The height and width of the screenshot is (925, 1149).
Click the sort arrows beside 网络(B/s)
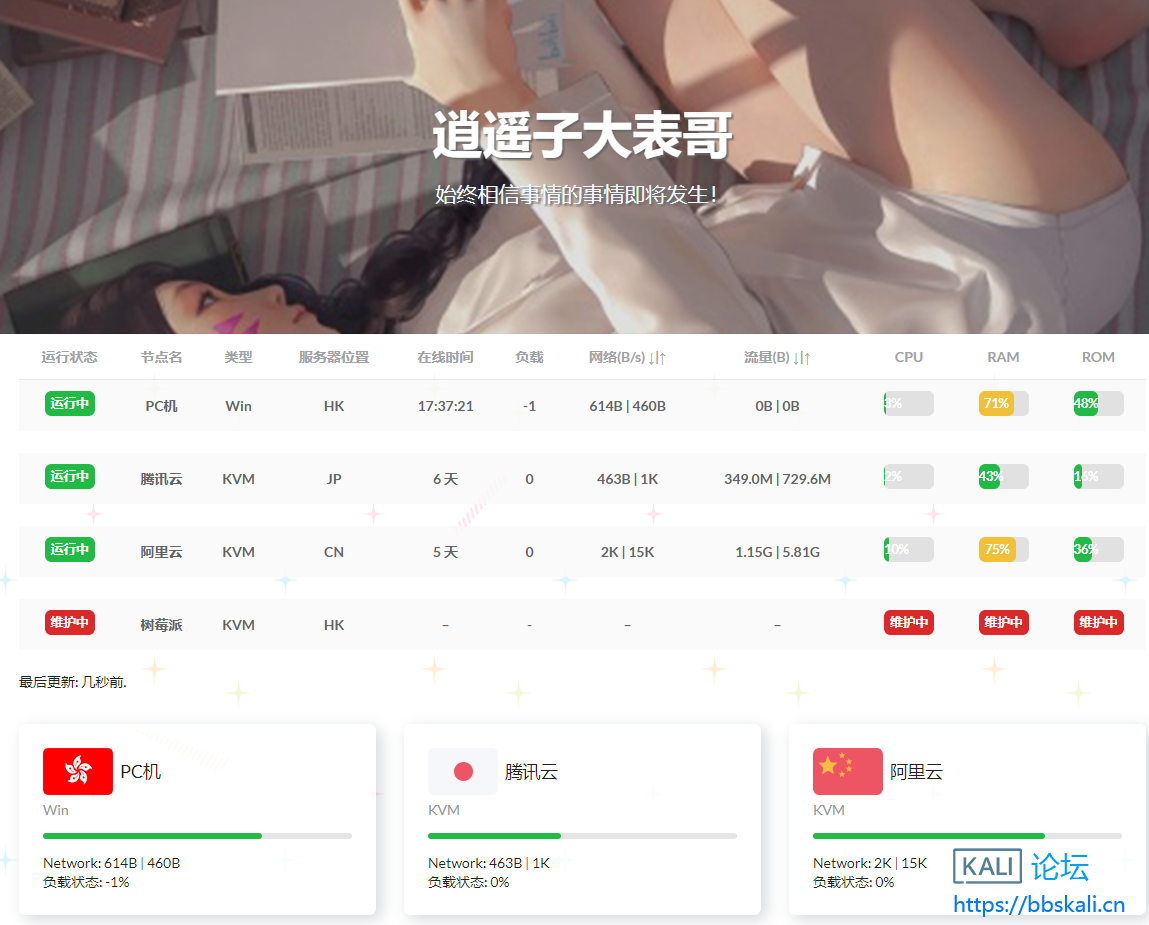tap(655, 356)
